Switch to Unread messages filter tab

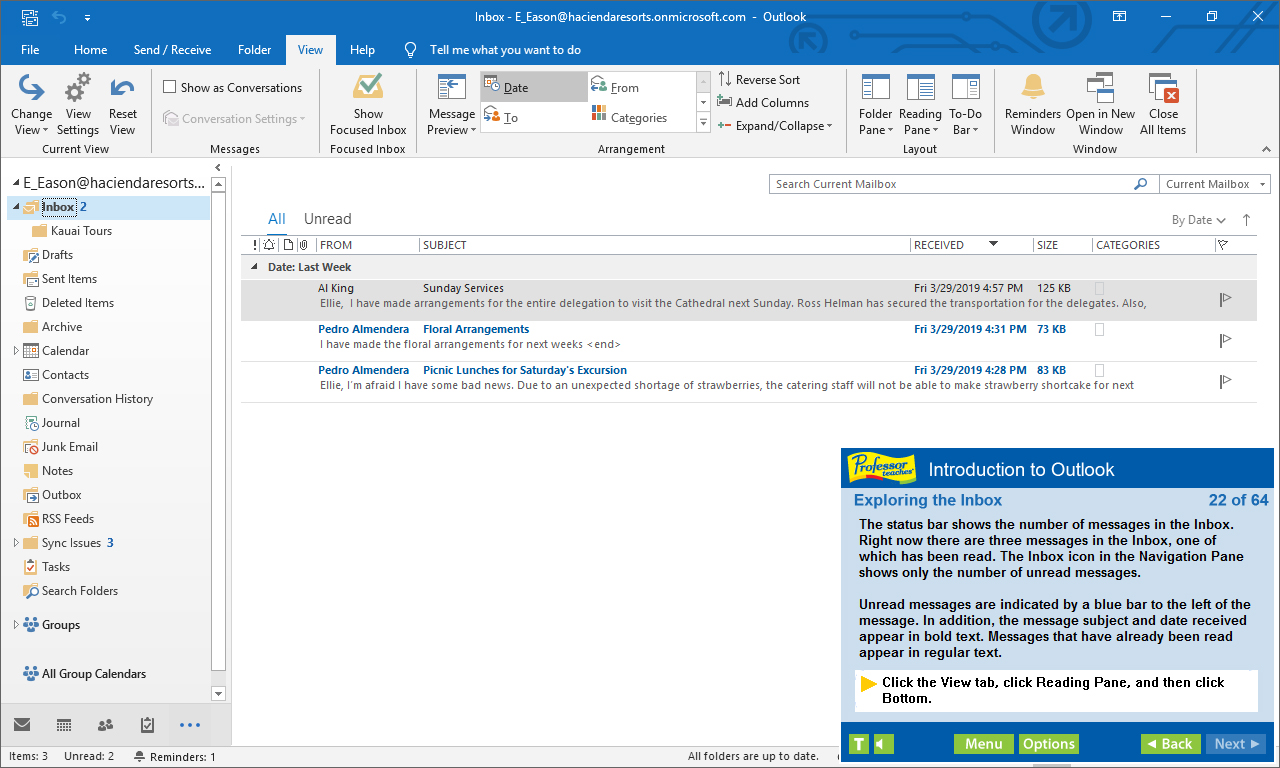328,219
